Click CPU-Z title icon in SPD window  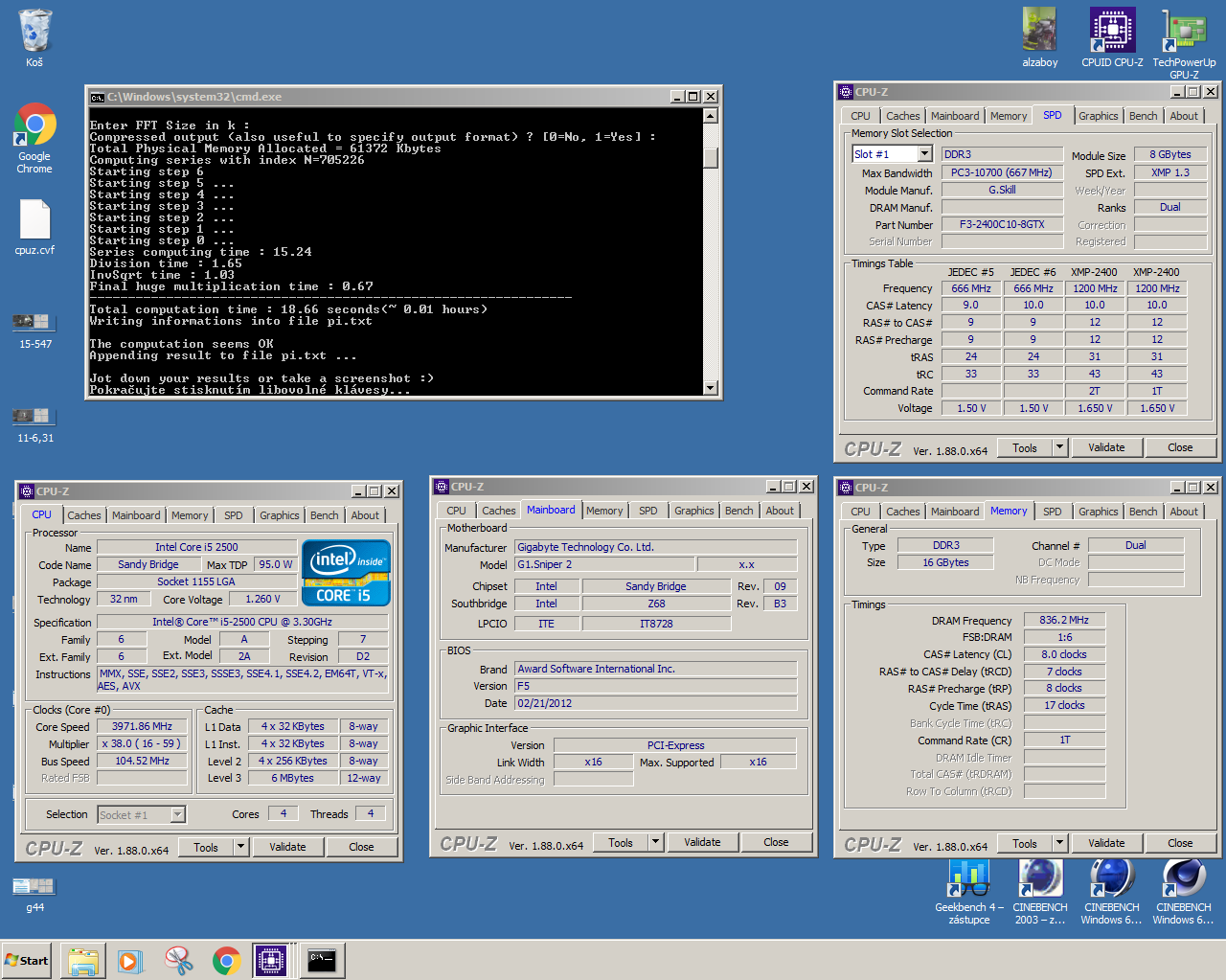[x=846, y=92]
